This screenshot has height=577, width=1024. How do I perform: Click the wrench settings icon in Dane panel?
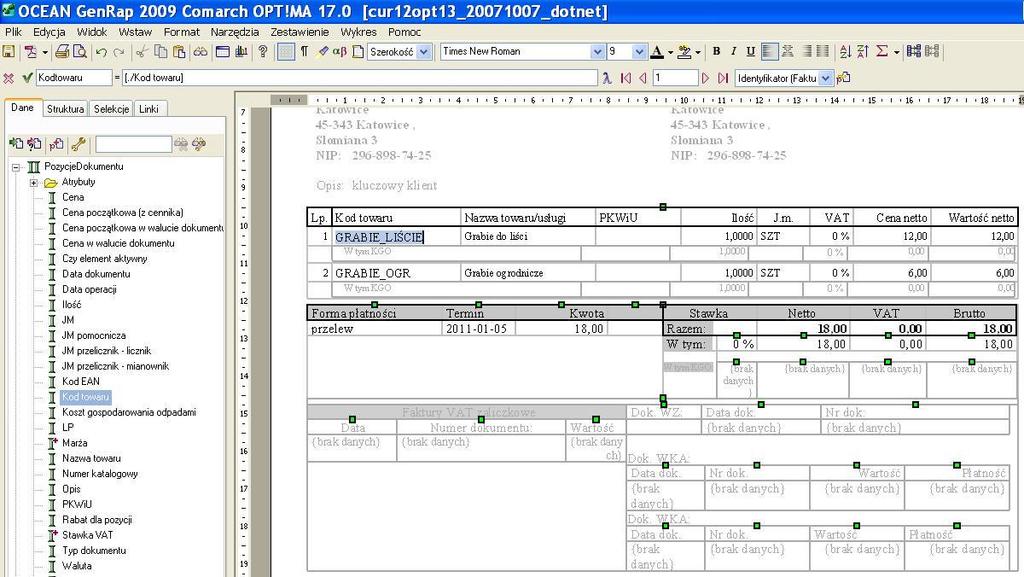[x=78, y=144]
